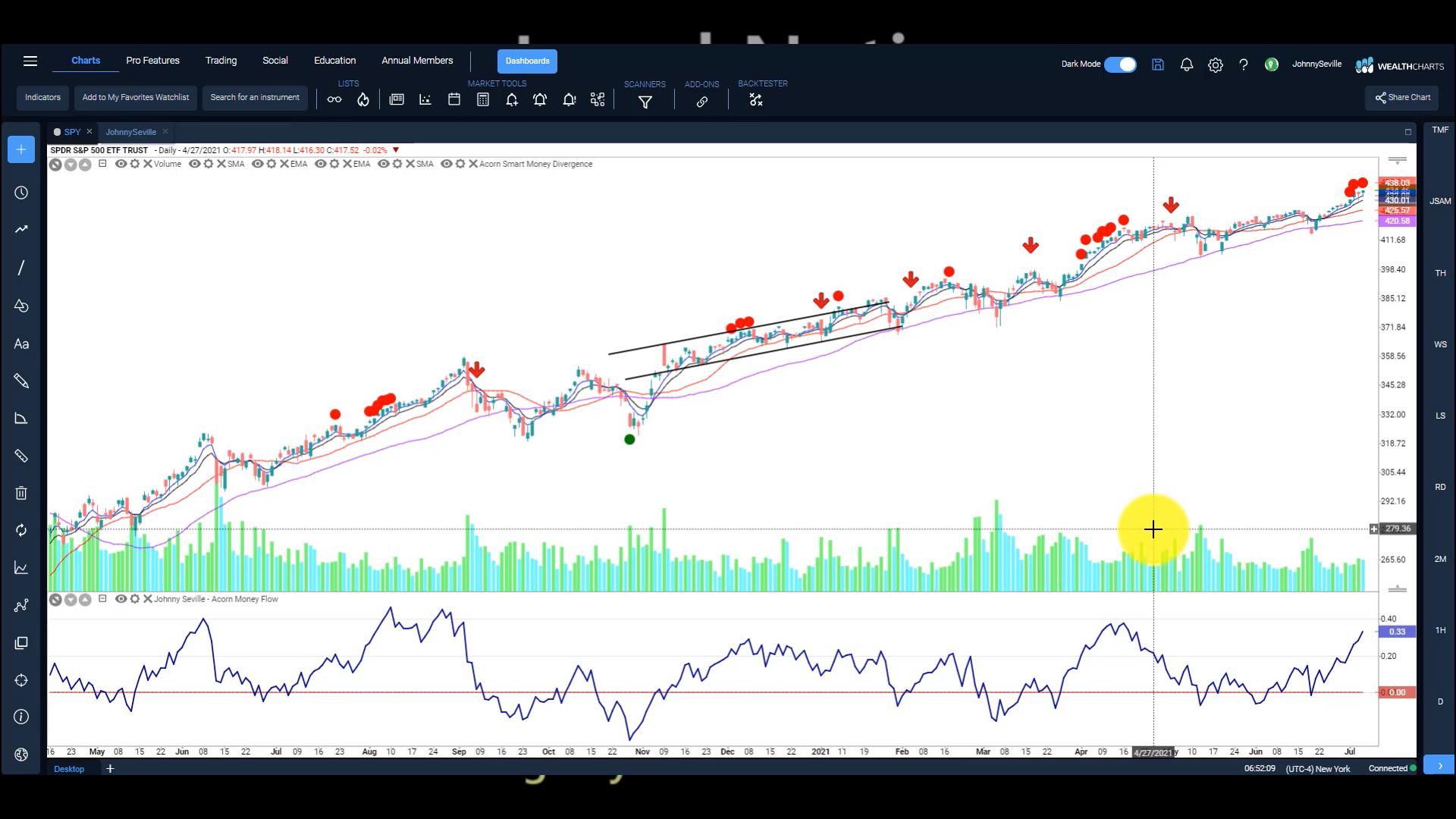
Task: Open the Scanners funnel filter icon
Action: 645,102
